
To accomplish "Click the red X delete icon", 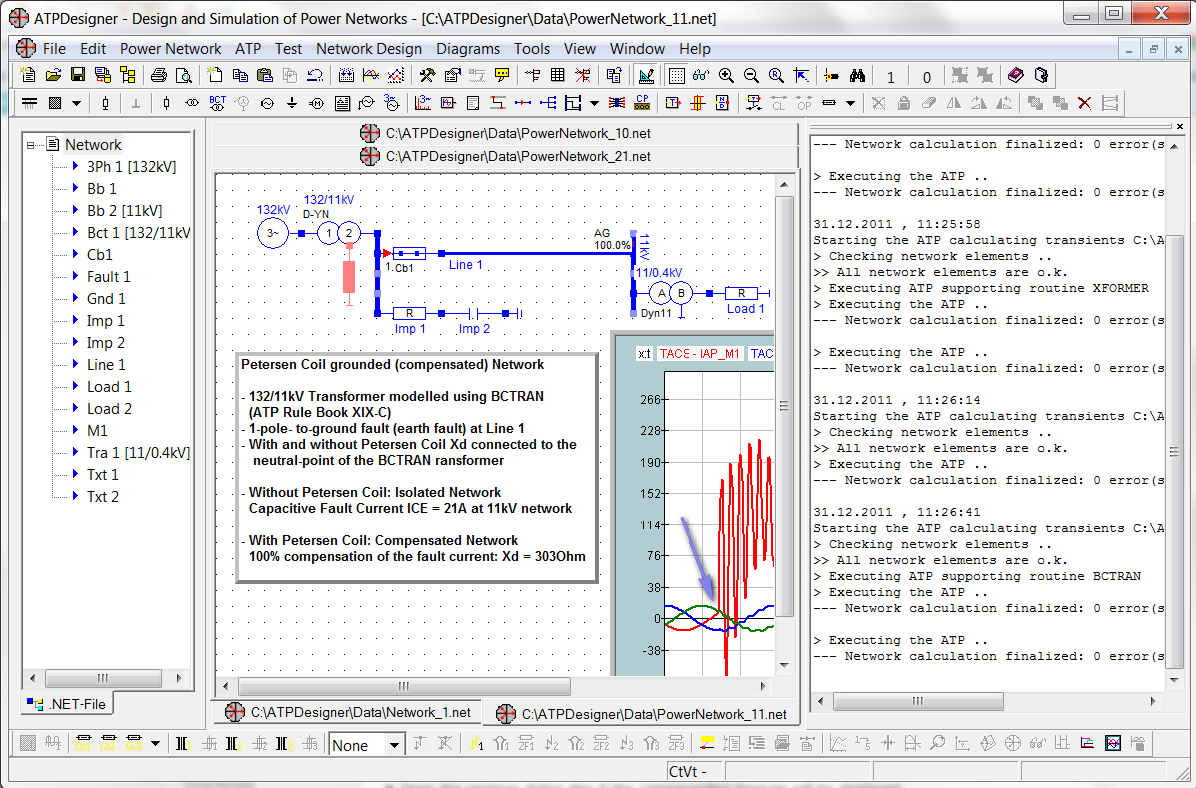I will click(x=1084, y=102).
